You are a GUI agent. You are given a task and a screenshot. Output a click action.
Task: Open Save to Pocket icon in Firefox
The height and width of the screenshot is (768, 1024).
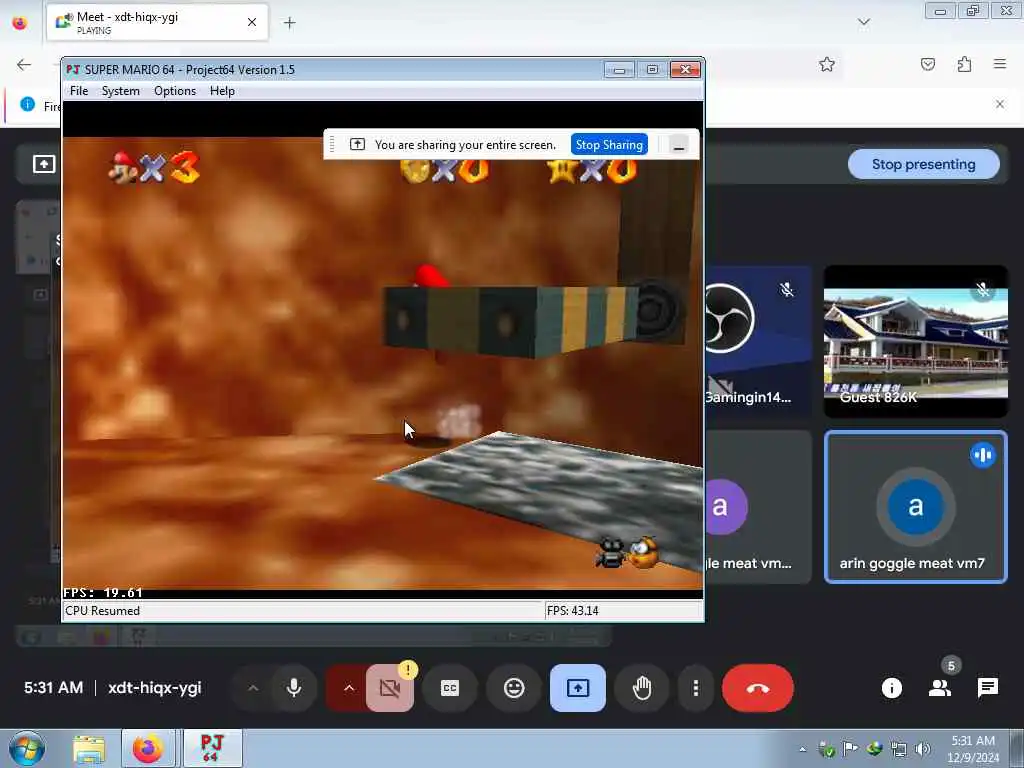pyautogui.click(x=927, y=64)
